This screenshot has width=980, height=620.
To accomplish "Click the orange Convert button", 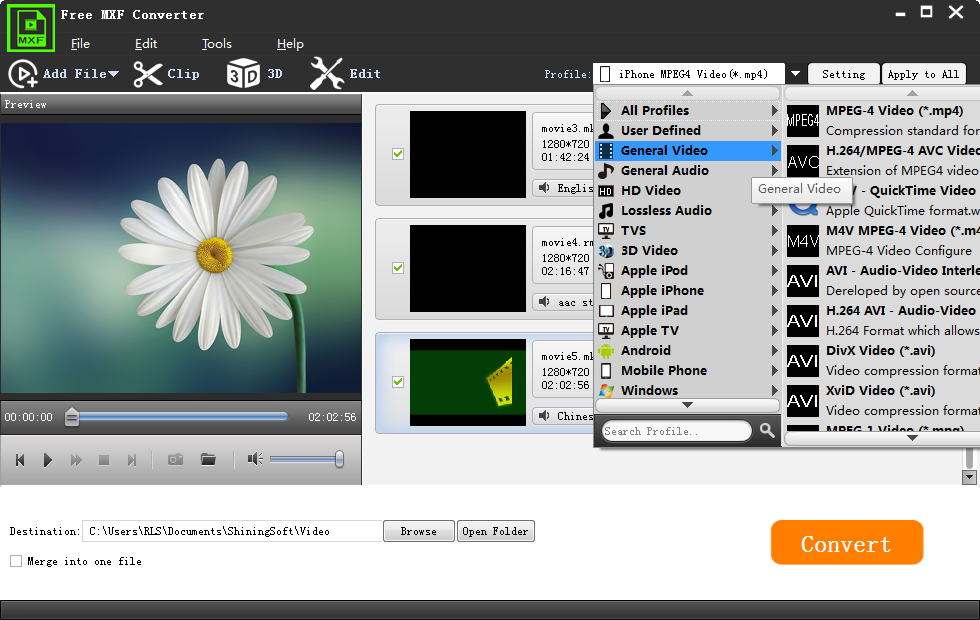I will pyautogui.click(x=846, y=543).
